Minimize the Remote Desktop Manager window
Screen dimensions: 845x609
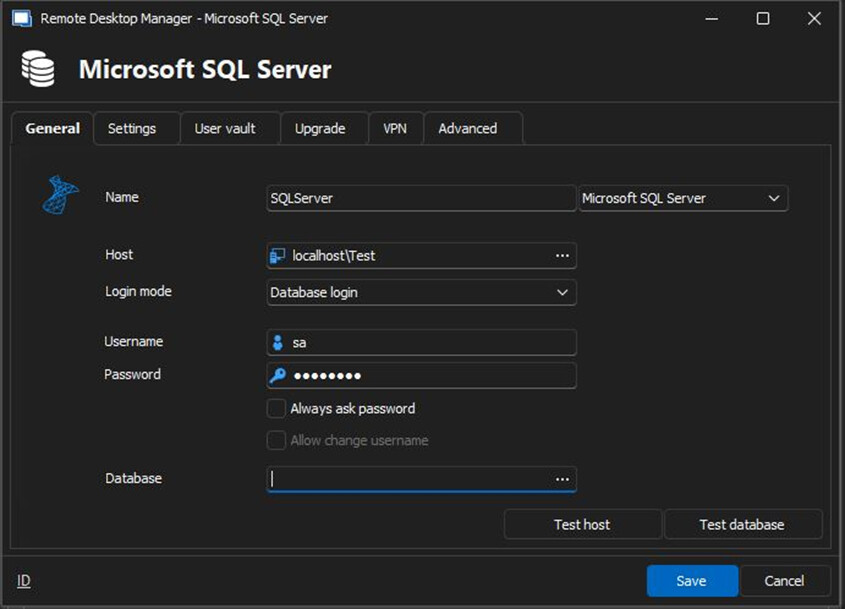pyautogui.click(x=712, y=18)
